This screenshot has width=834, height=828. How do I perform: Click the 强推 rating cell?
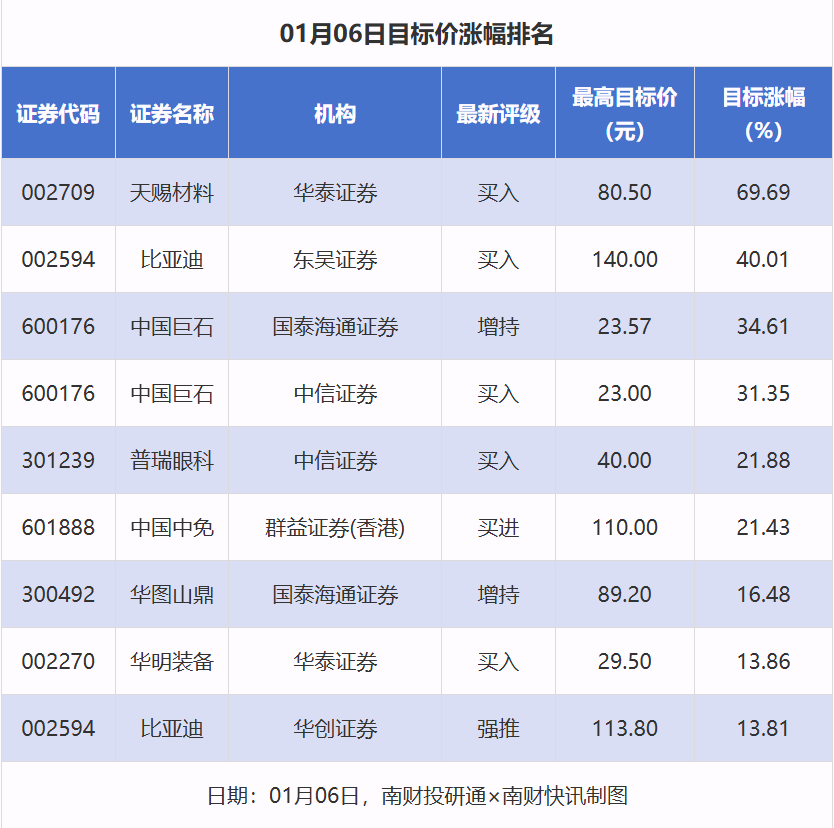(498, 729)
